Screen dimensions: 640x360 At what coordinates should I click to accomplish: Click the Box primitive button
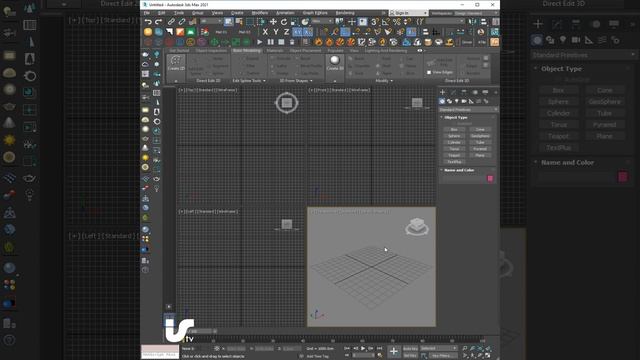(454, 129)
